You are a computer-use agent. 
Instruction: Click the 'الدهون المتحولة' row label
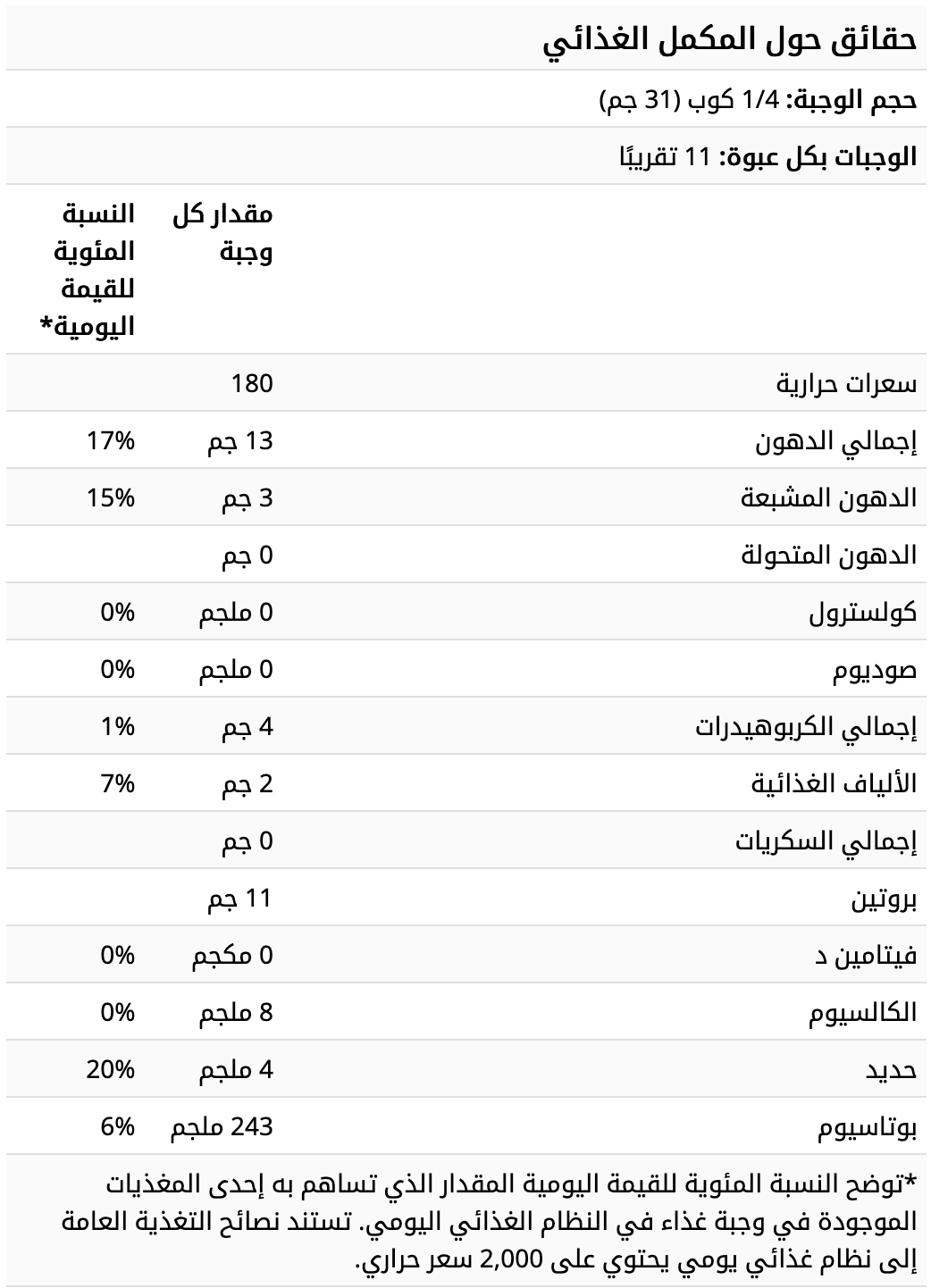829,556
